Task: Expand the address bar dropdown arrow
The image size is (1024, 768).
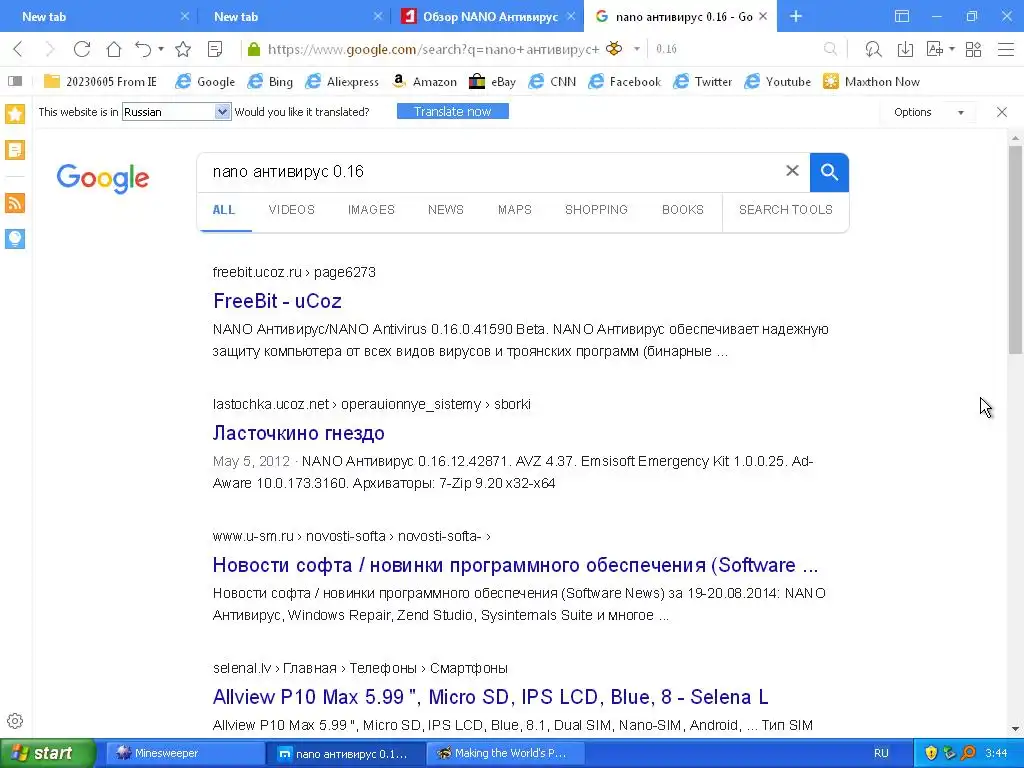Action: [x=637, y=49]
